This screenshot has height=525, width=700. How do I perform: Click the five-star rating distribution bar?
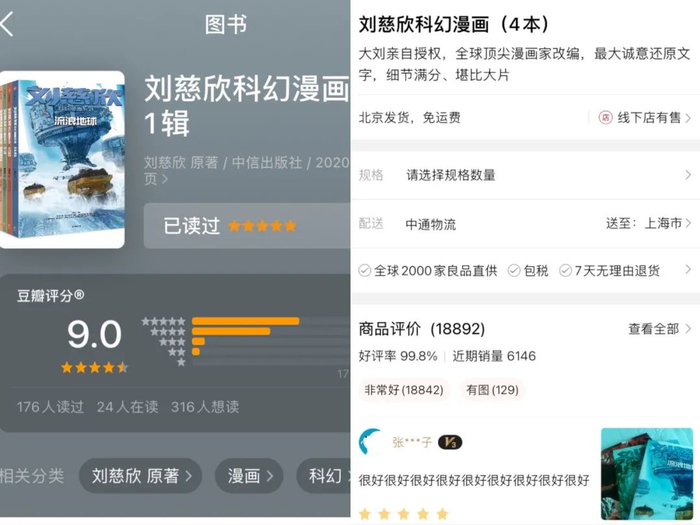[x=246, y=321]
